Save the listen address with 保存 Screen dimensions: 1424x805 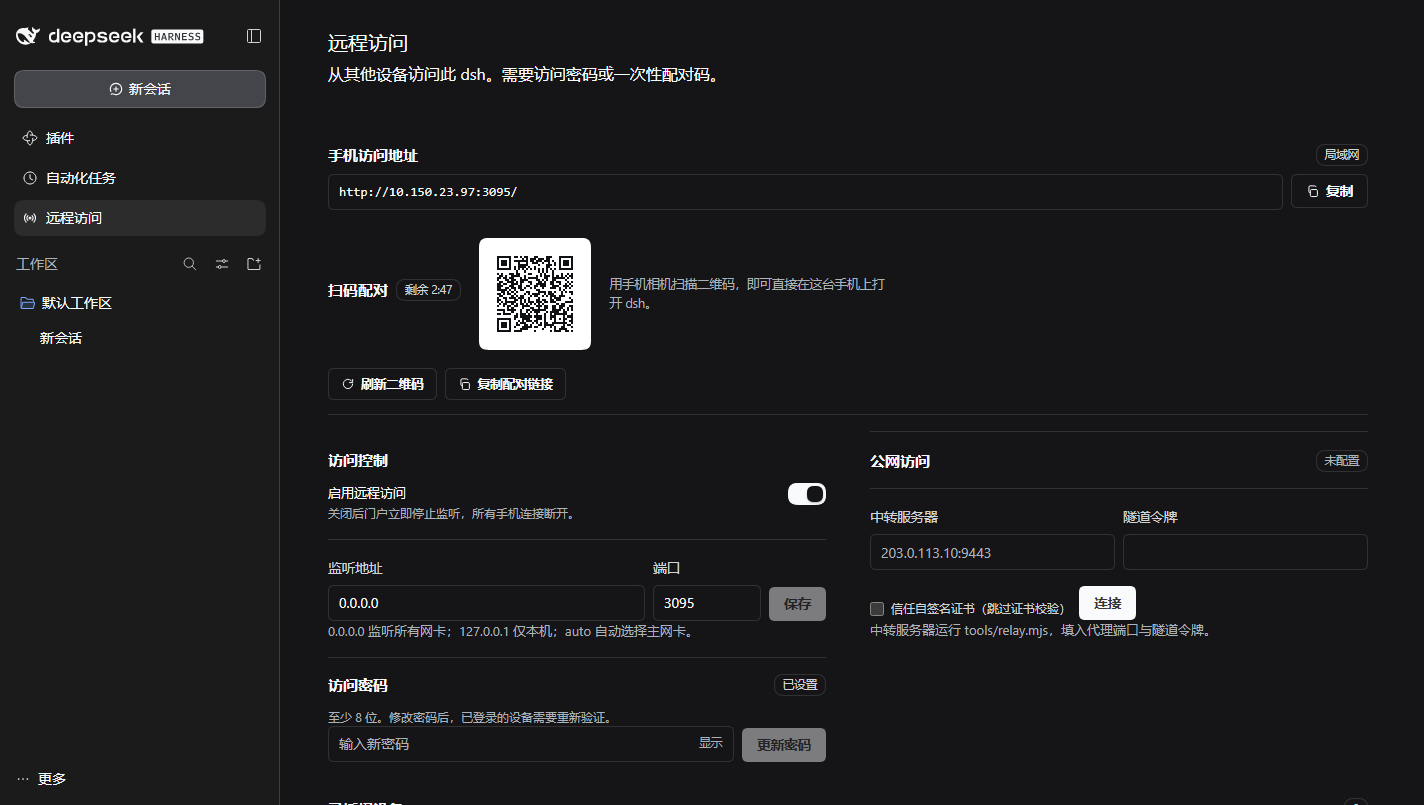[x=797, y=604]
